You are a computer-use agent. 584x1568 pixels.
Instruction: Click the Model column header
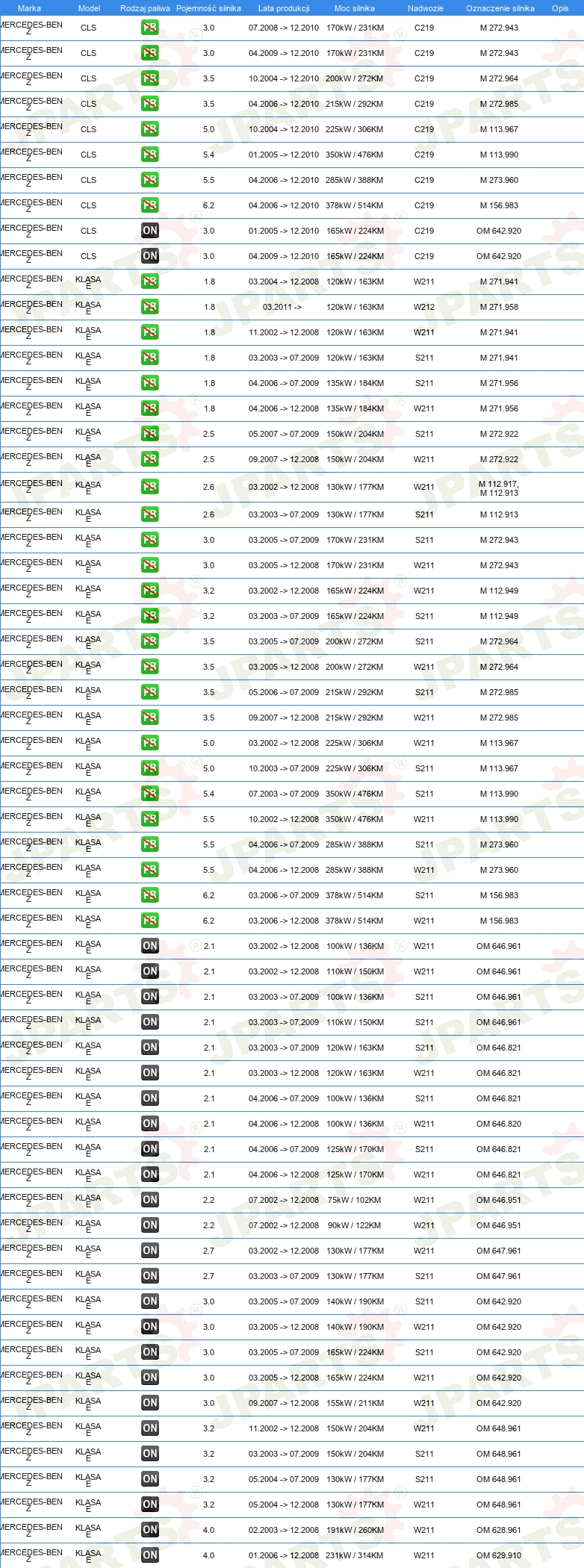[90, 8]
